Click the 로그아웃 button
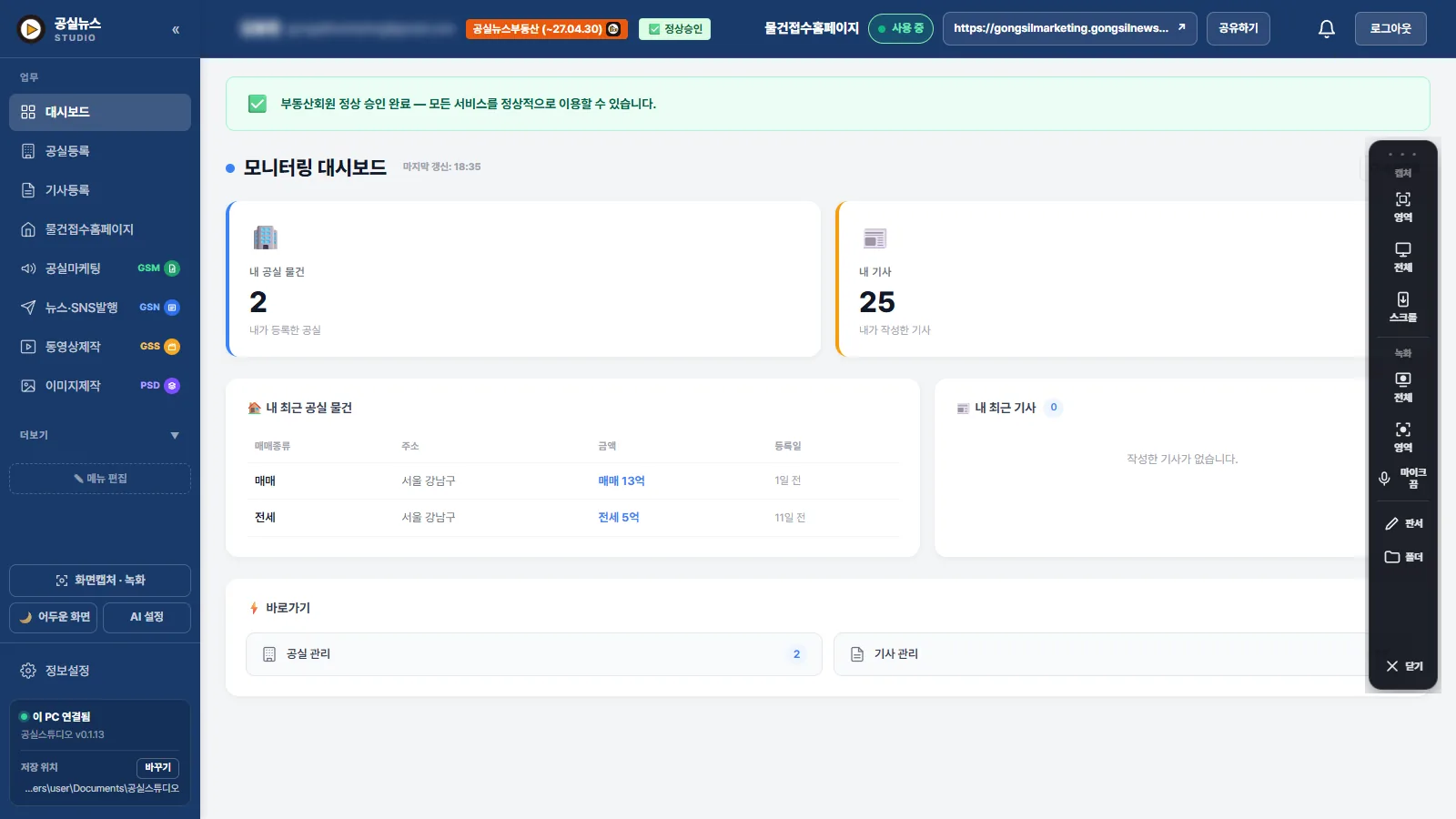 [x=1390, y=29]
